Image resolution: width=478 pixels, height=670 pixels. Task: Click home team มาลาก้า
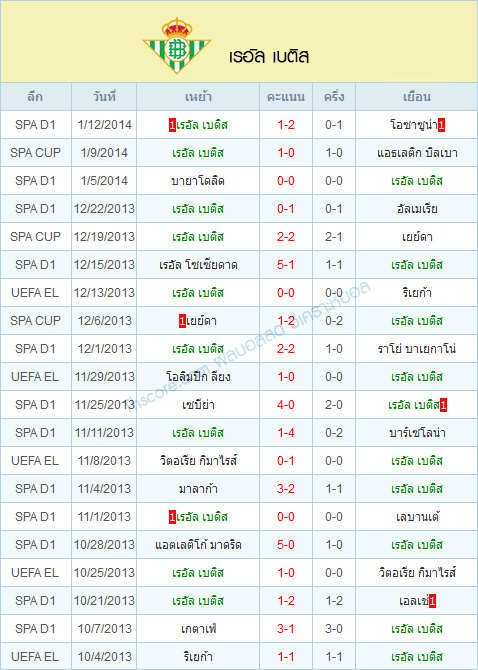tap(198, 489)
